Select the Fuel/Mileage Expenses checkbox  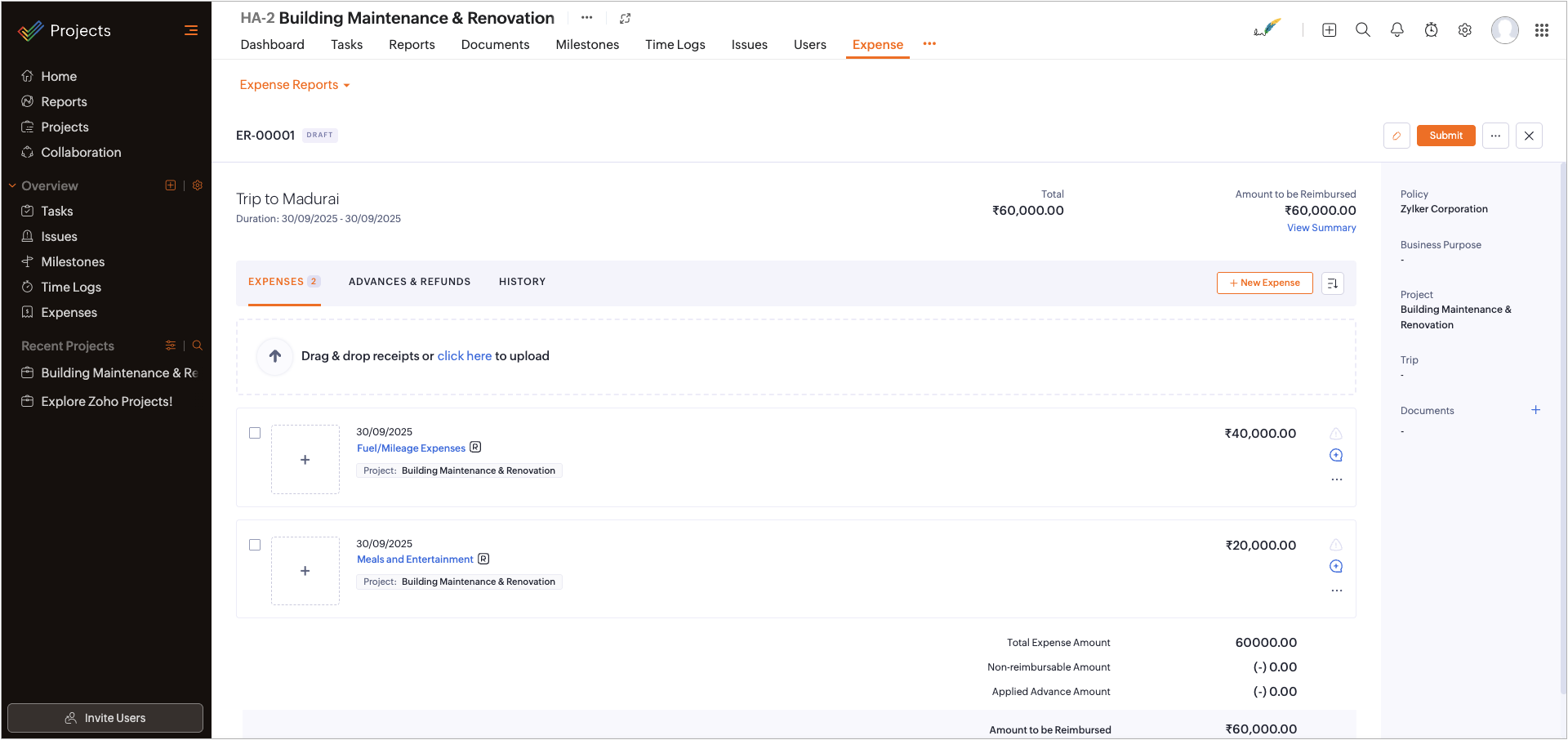click(255, 433)
